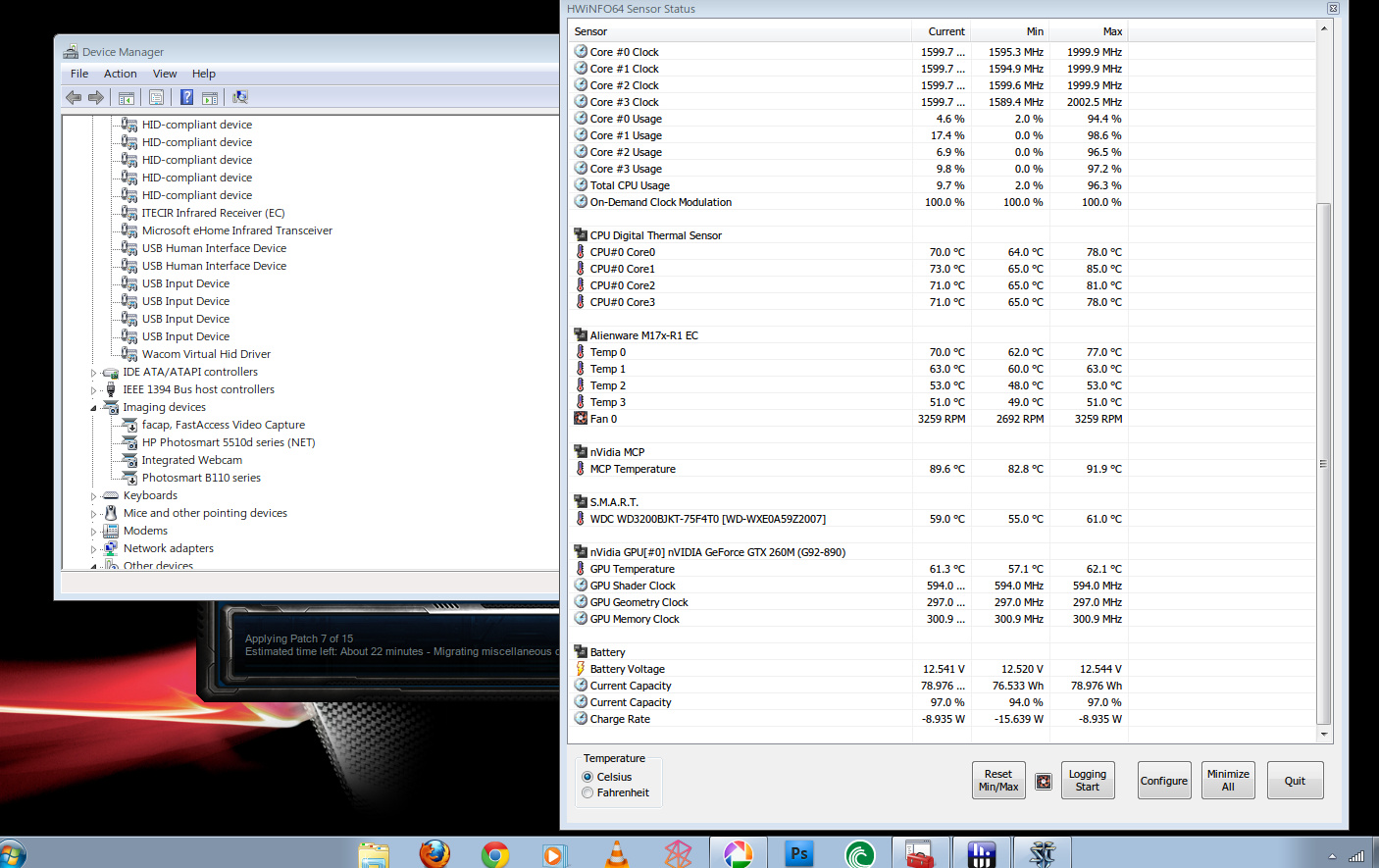Expand the Network adapters node
1379x868 pixels.
[94, 549]
